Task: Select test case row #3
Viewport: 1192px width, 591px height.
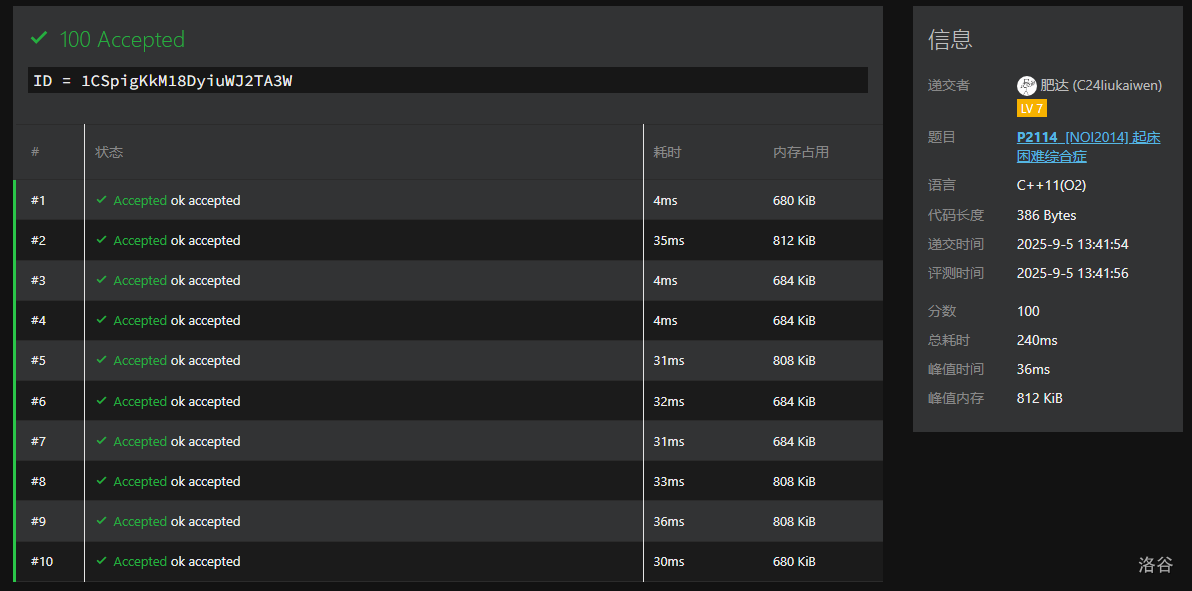Action: pyautogui.click(x=449, y=281)
